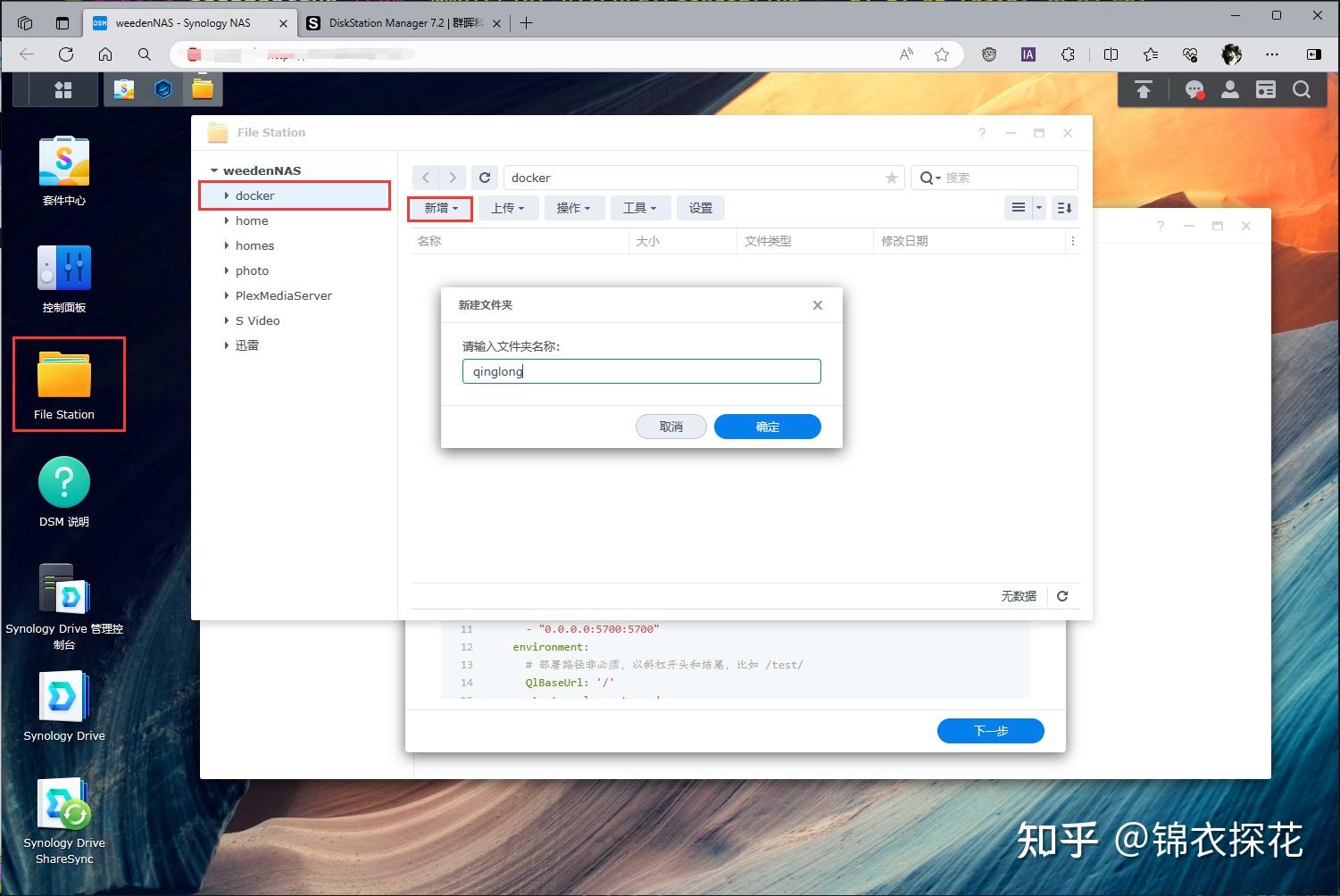Open browser home page button
Screen dimensions: 1340x896
(x=105, y=54)
